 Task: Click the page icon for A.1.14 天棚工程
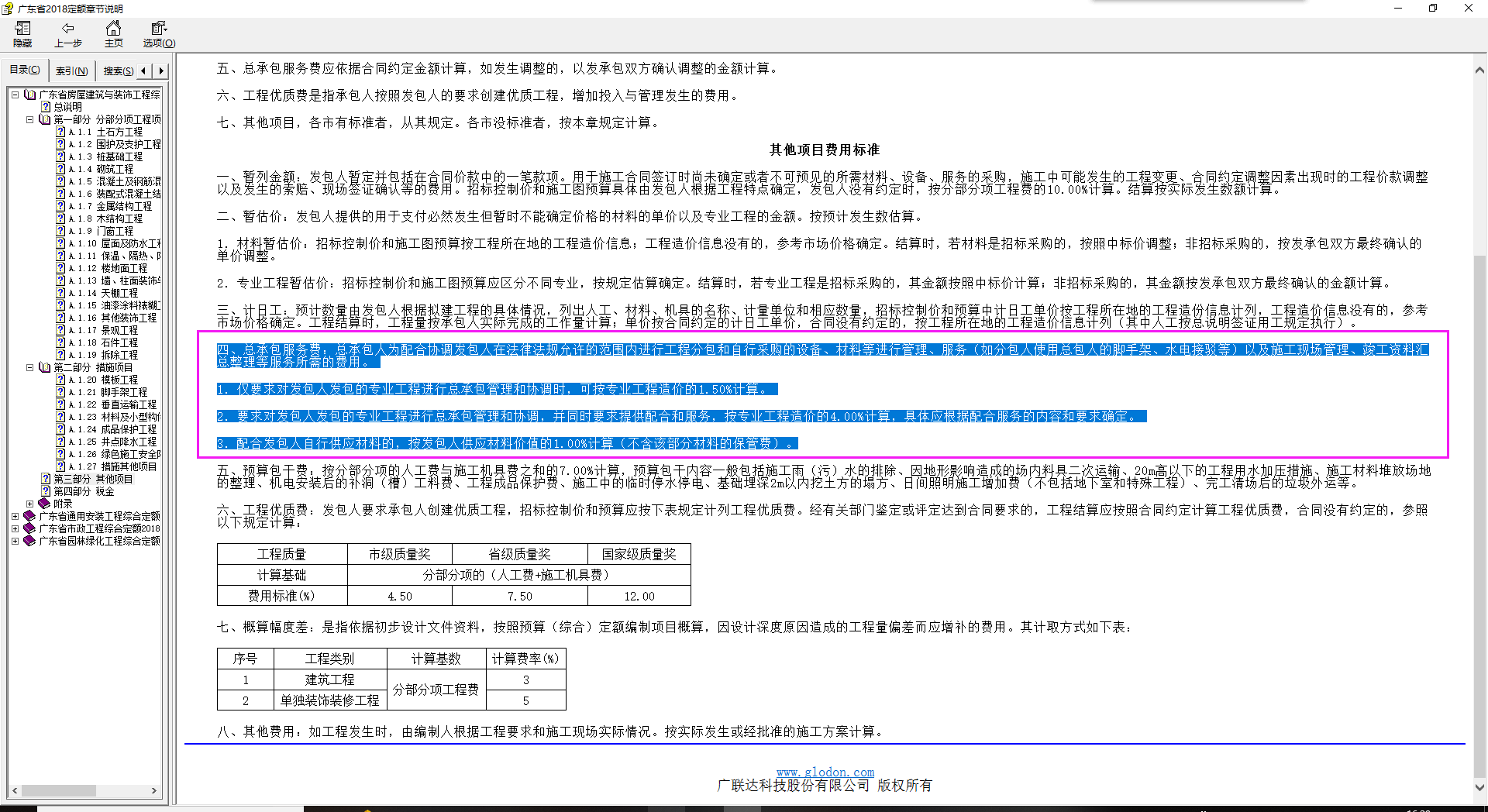point(60,293)
